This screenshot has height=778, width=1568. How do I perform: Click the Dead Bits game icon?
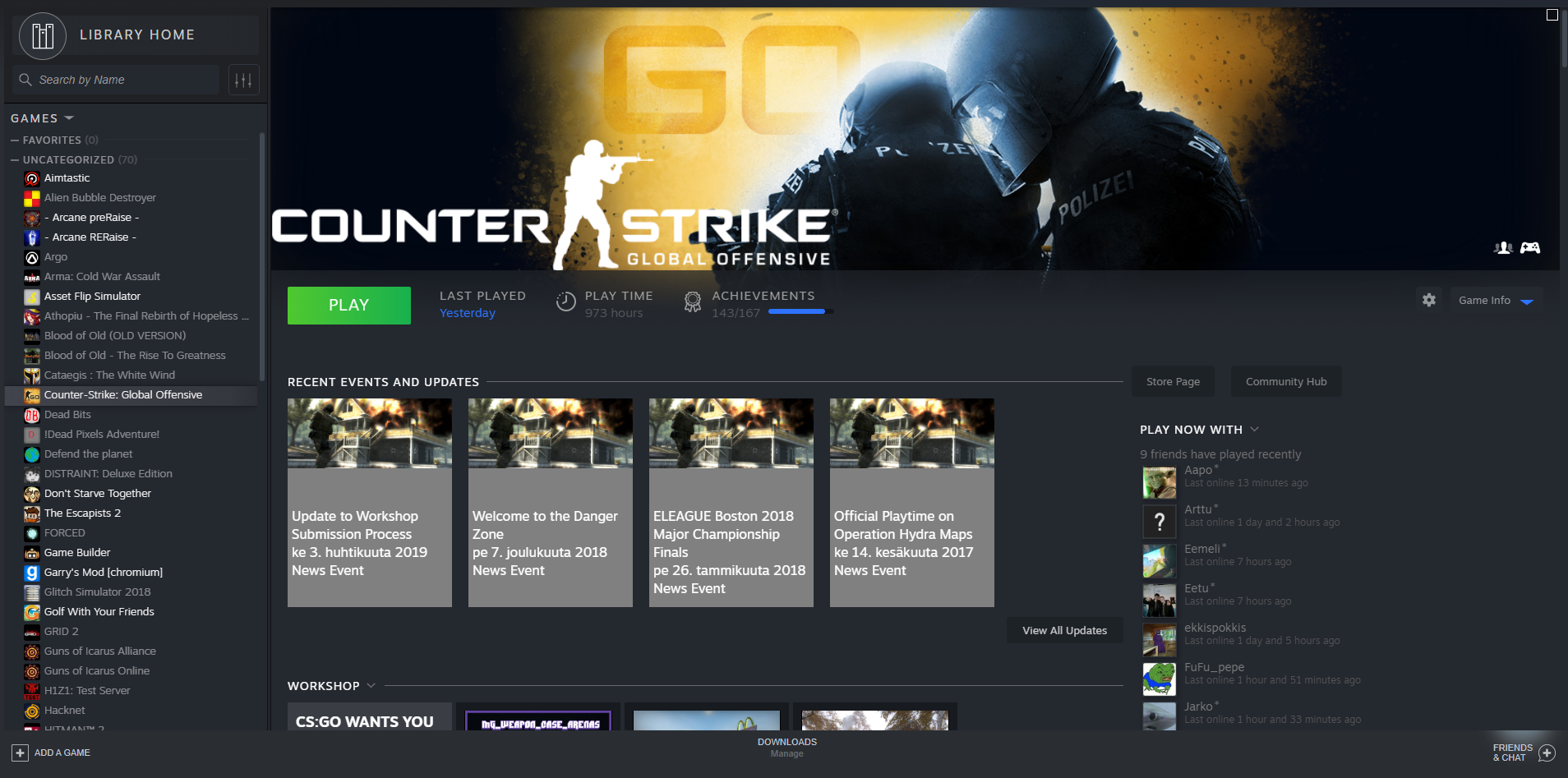point(32,415)
